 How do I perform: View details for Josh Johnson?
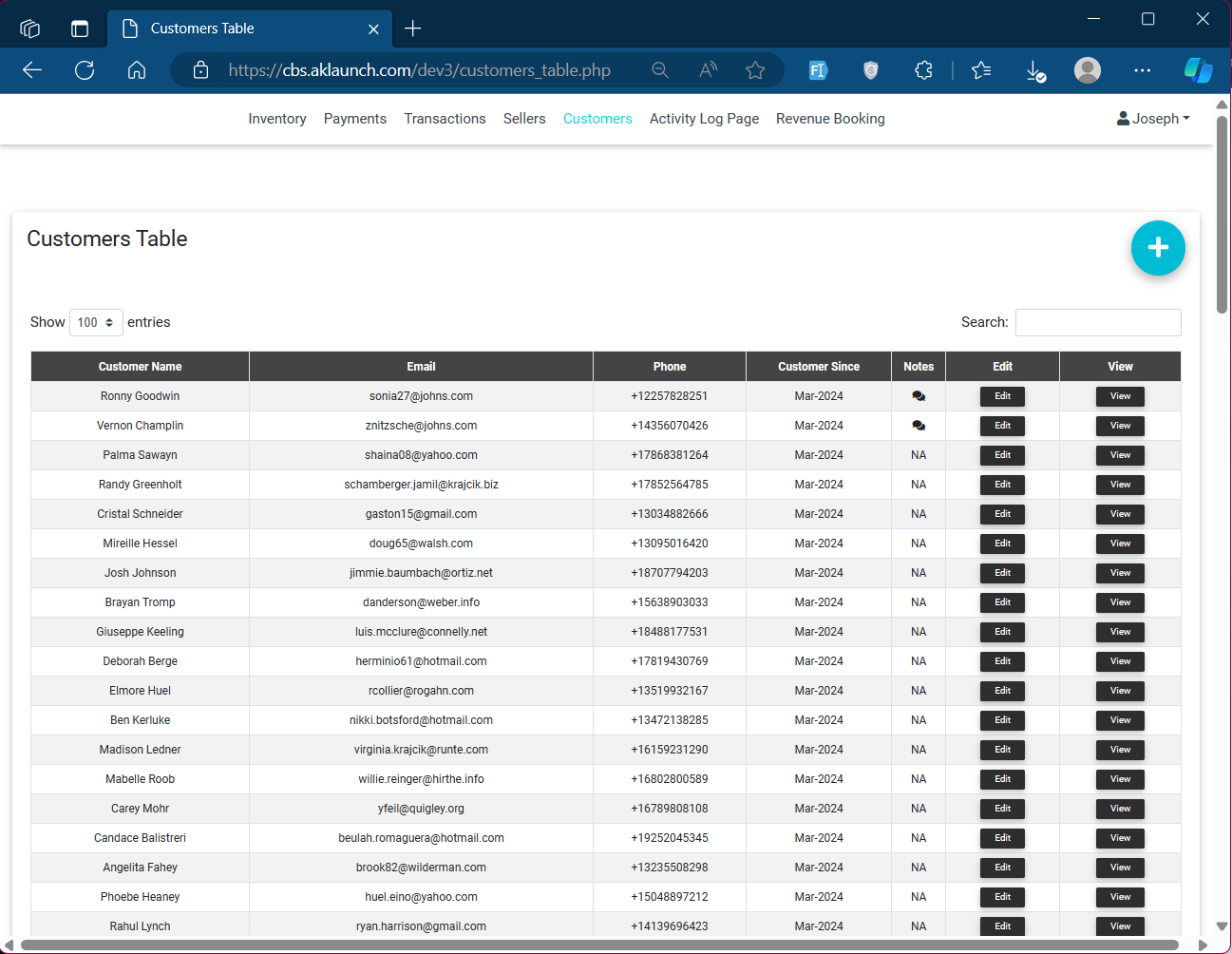tap(1120, 573)
